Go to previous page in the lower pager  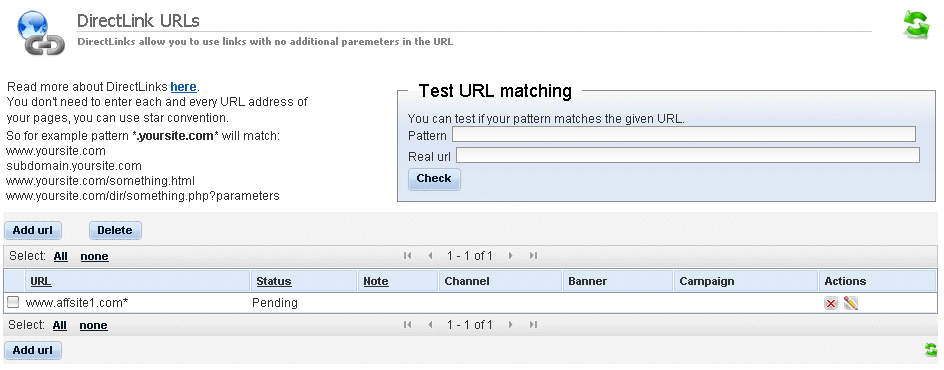430,325
